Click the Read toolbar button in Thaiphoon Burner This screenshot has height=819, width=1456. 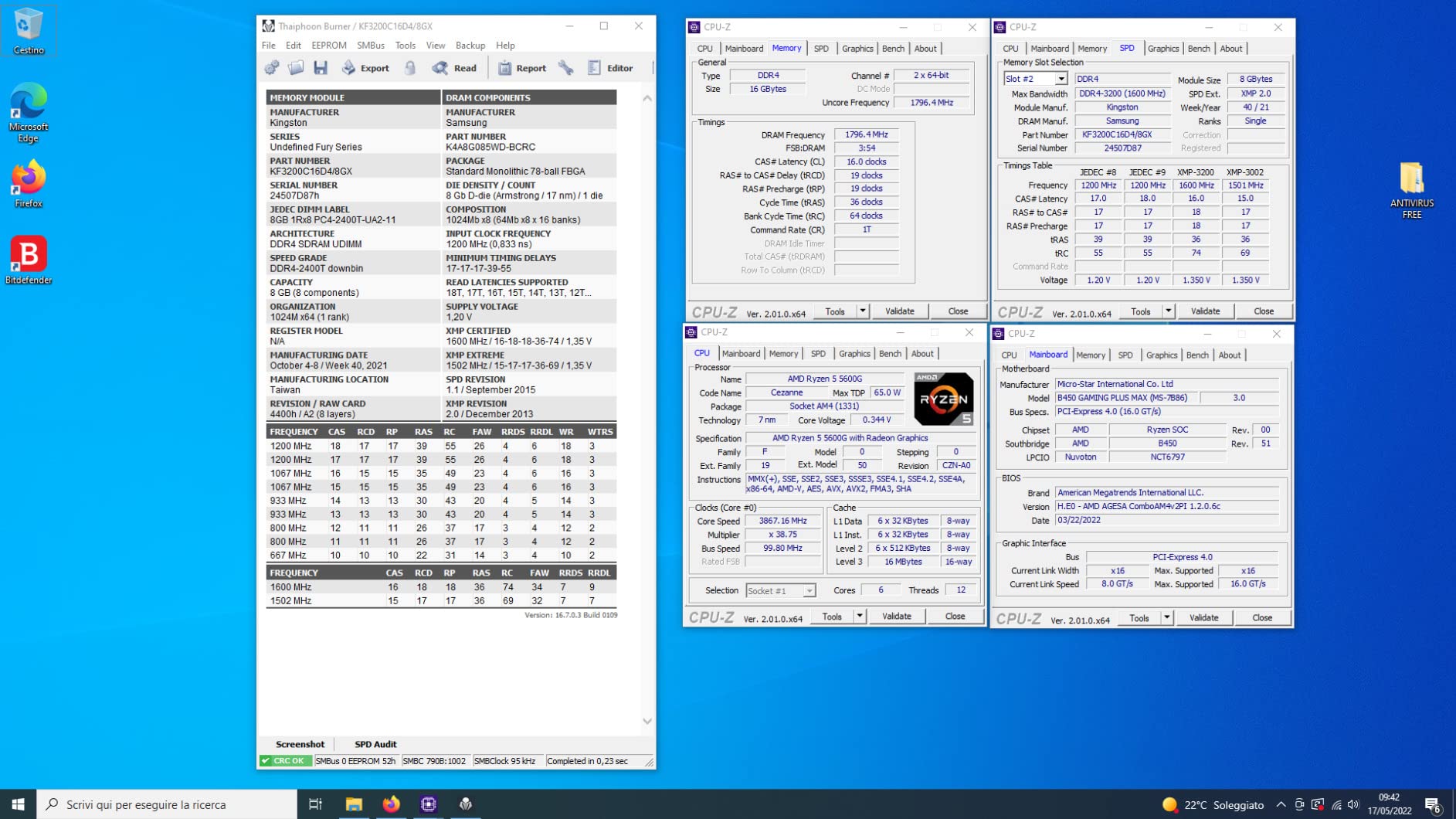(x=454, y=68)
